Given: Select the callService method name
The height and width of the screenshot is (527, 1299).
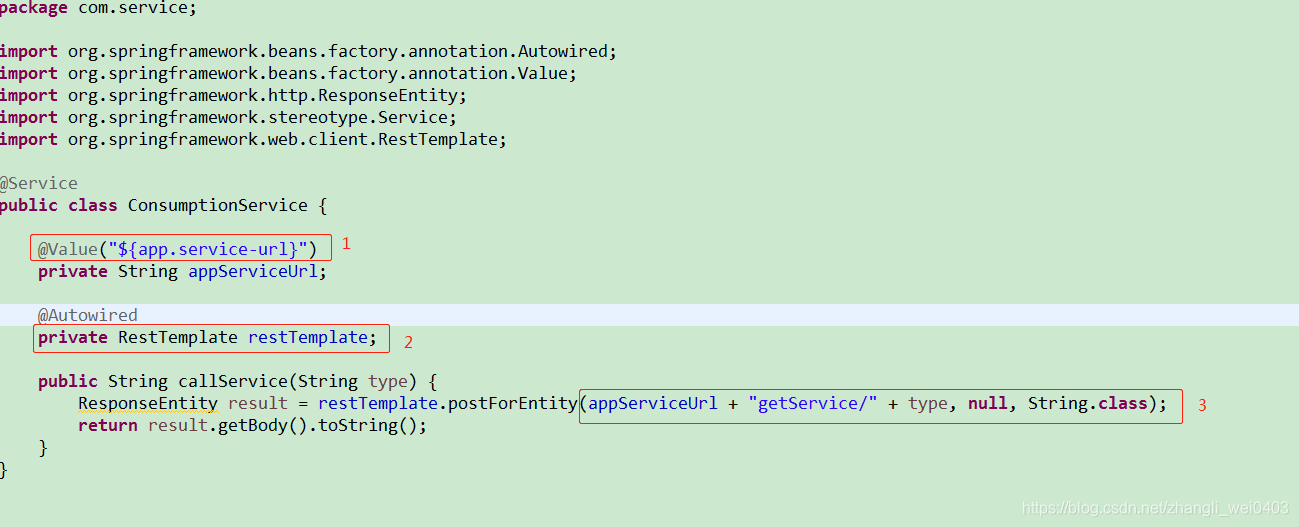Looking at the screenshot, I should [x=233, y=381].
